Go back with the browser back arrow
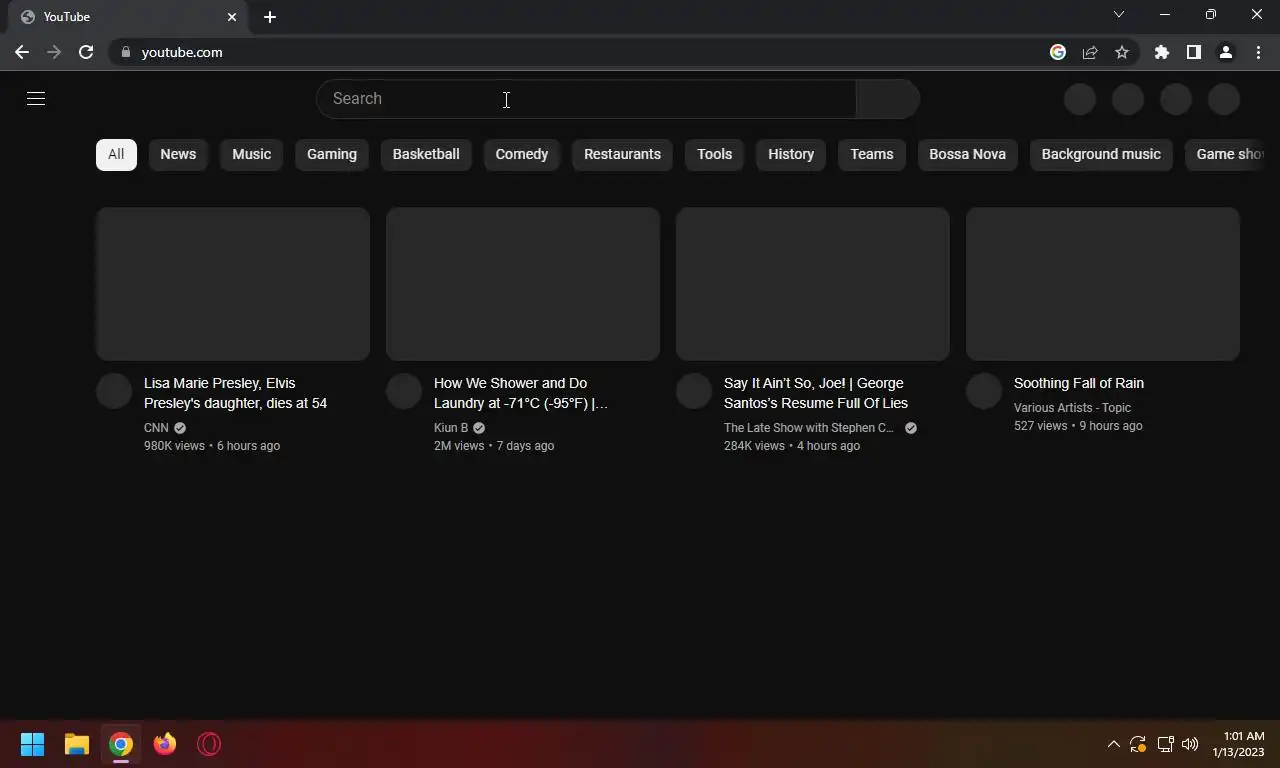 point(22,52)
